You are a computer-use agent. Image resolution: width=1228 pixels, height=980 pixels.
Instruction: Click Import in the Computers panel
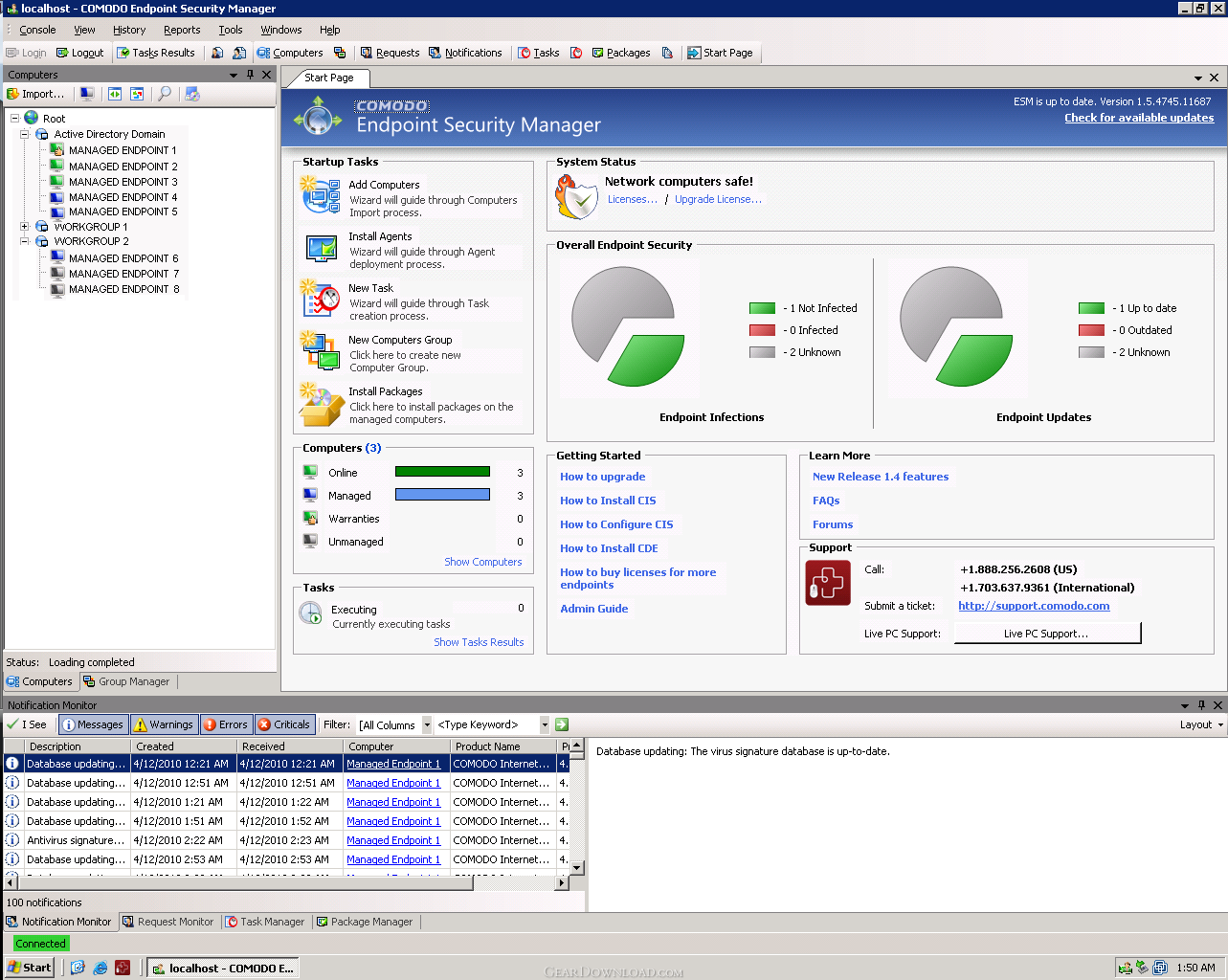[x=35, y=94]
